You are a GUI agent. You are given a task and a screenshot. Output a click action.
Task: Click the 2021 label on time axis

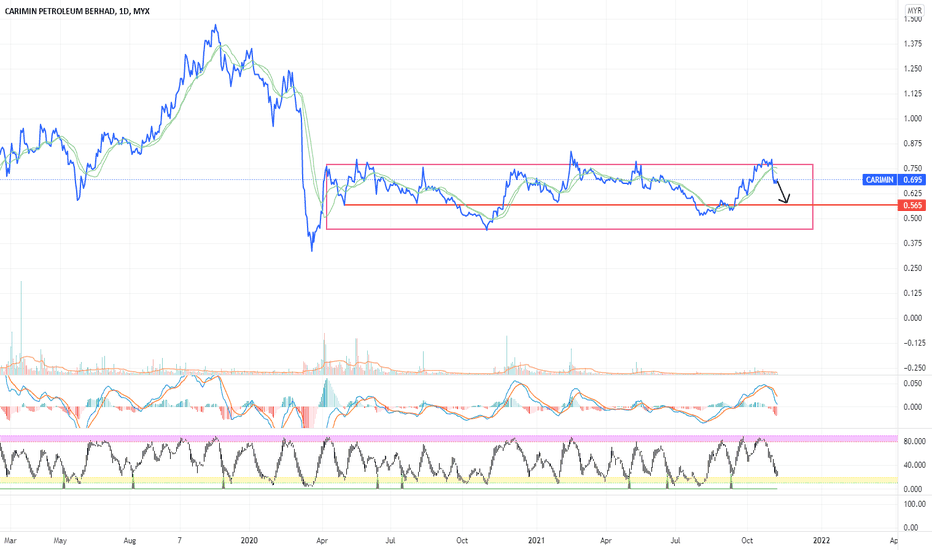click(x=536, y=541)
